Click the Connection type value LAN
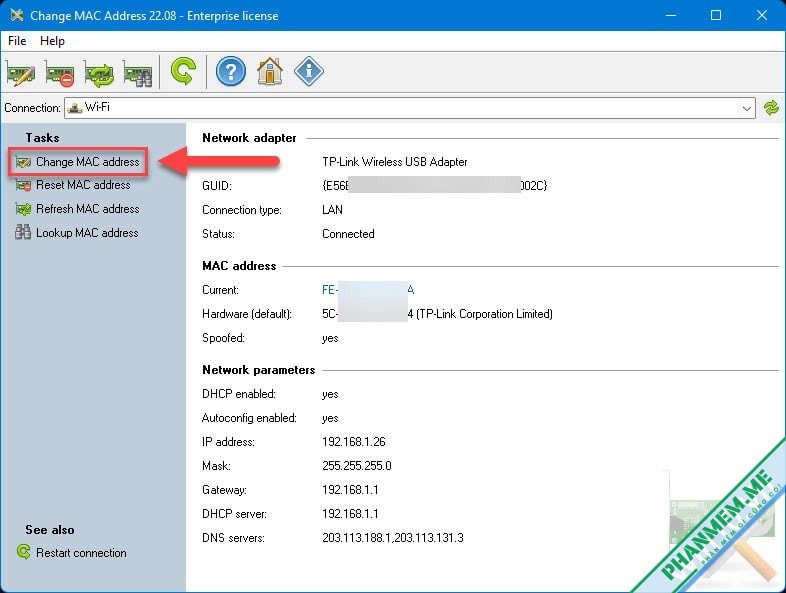The height and width of the screenshot is (593, 786). (332, 210)
